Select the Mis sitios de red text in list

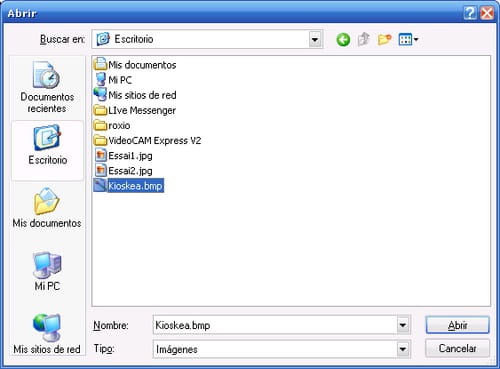click(142, 95)
